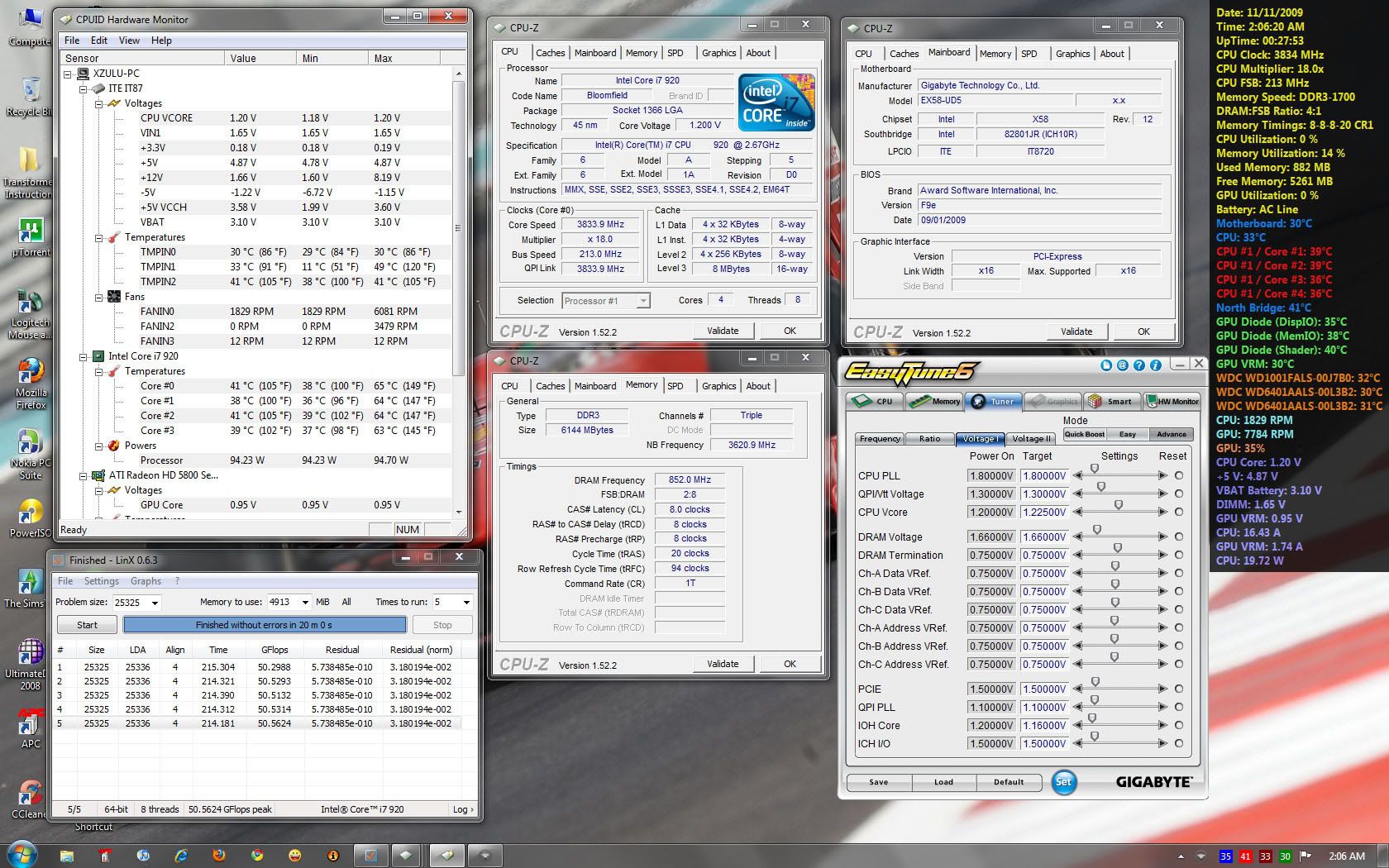The image size is (1389, 868).
Task: Click the EasyTune6 round Set button
Action: point(1064,781)
